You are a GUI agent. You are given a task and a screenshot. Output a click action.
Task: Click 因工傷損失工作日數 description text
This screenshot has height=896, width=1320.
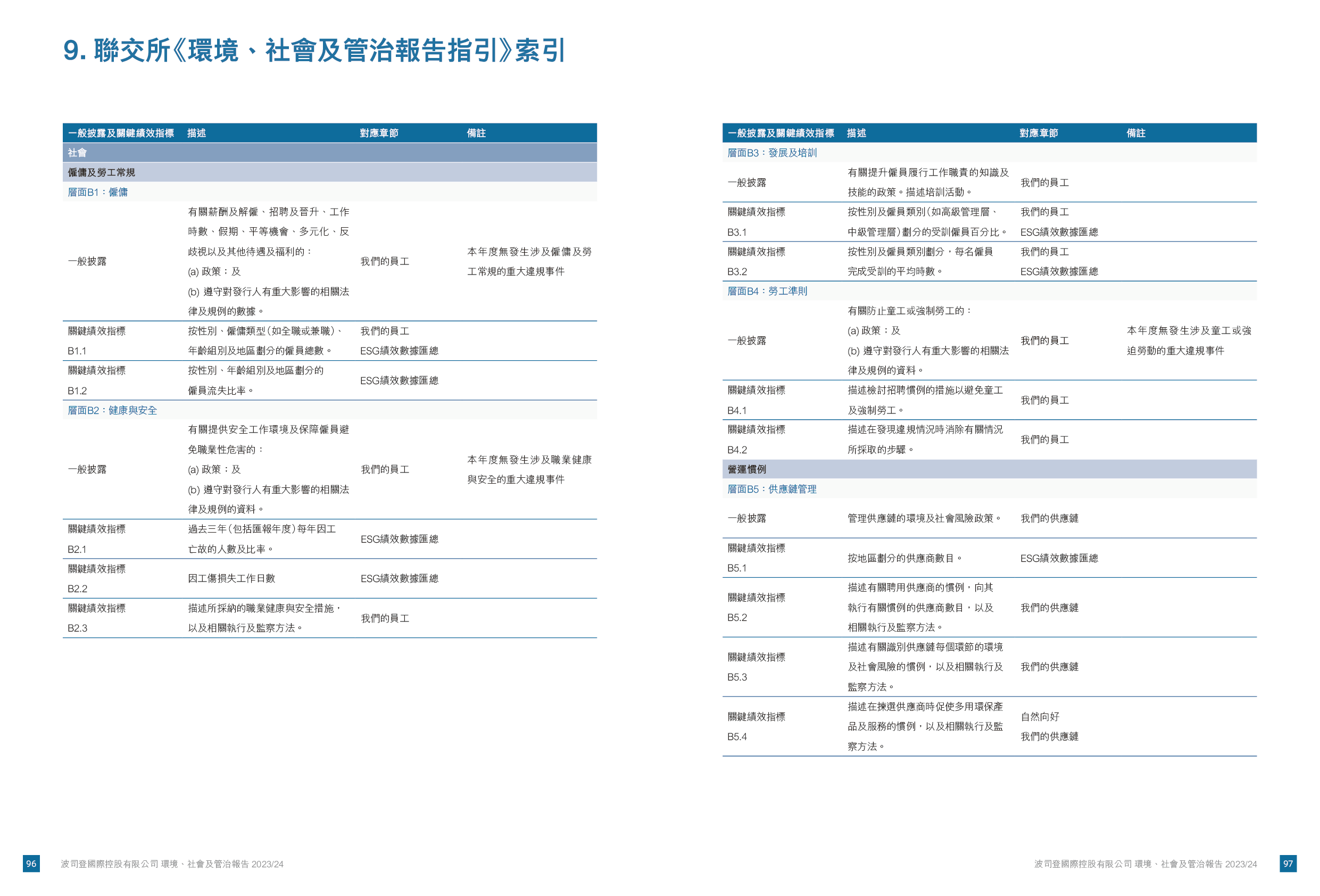(232, 578)
